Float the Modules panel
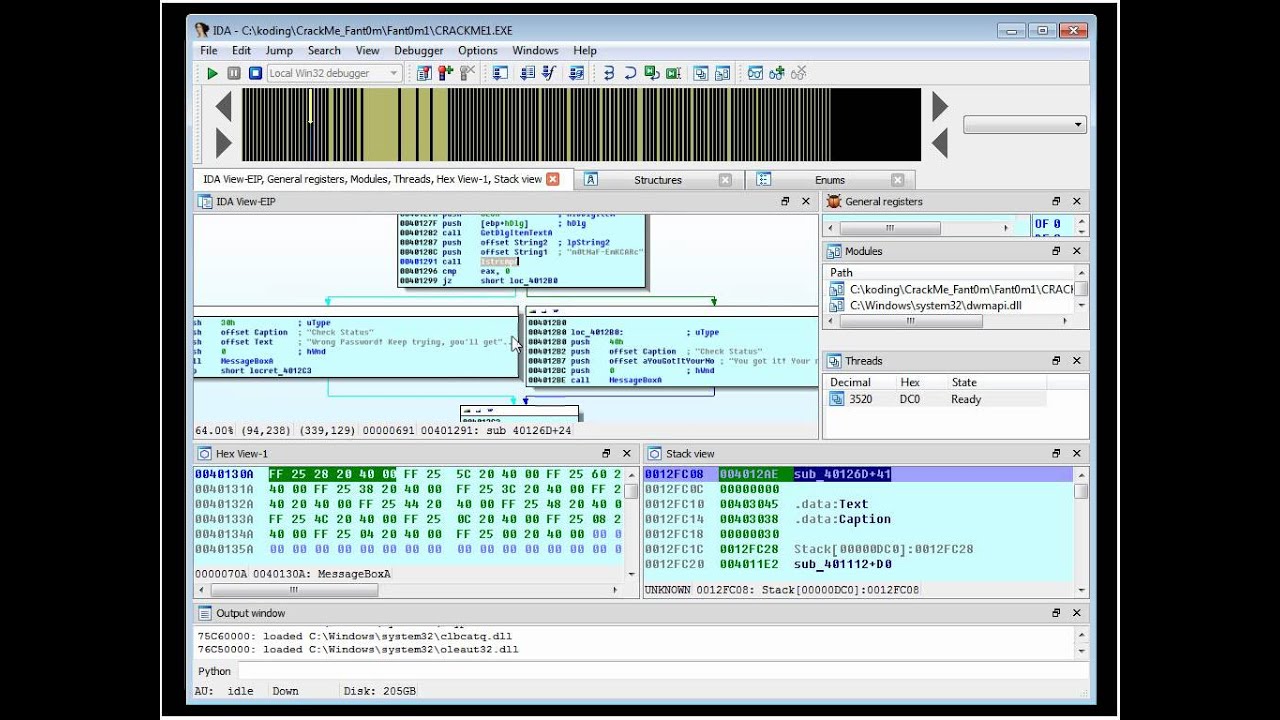Viewport: 1280px width, 720px height. pyautogui.click(x=1056, y=251)
